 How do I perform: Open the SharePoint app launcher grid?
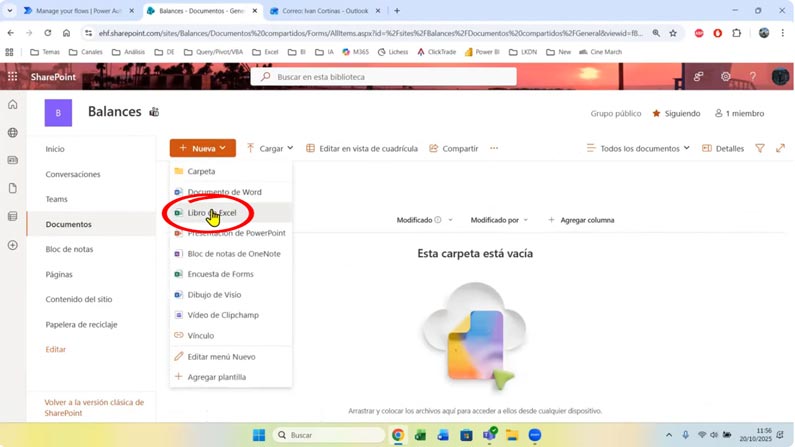coord(13,77)
